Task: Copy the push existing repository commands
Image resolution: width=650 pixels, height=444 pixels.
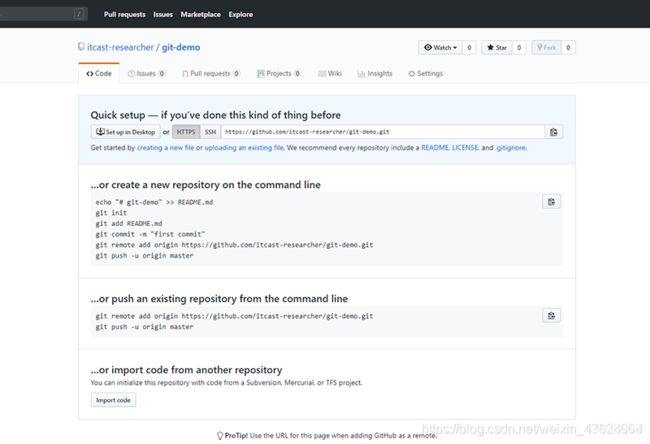Action: click(551, 316)
